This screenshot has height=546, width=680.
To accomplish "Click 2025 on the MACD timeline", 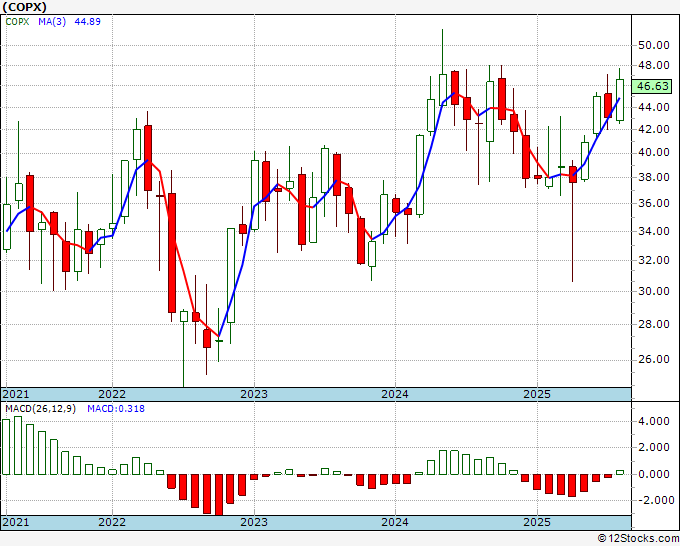I will [x=537, y=522].
